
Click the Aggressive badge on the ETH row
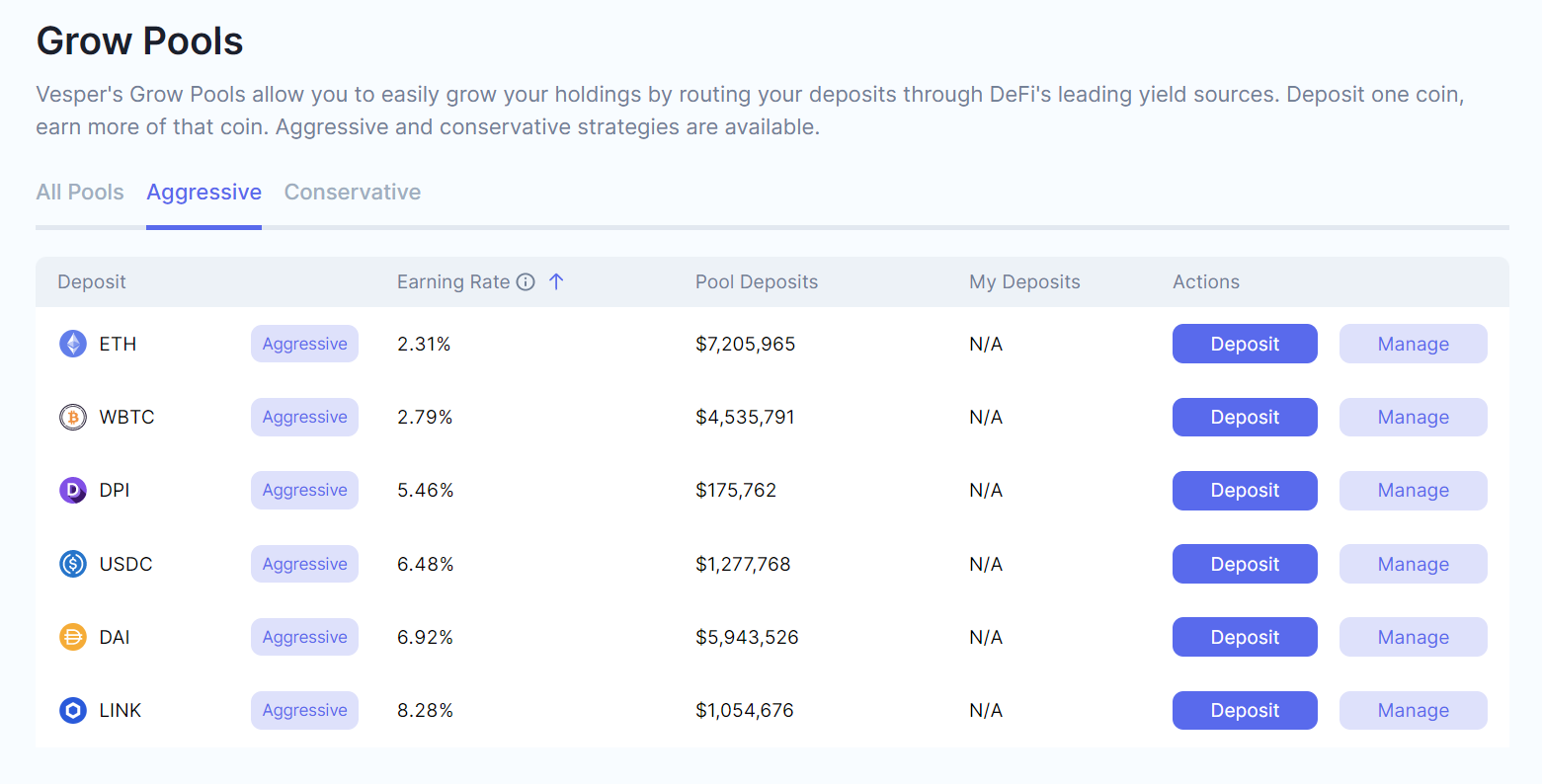pos(304,344)
